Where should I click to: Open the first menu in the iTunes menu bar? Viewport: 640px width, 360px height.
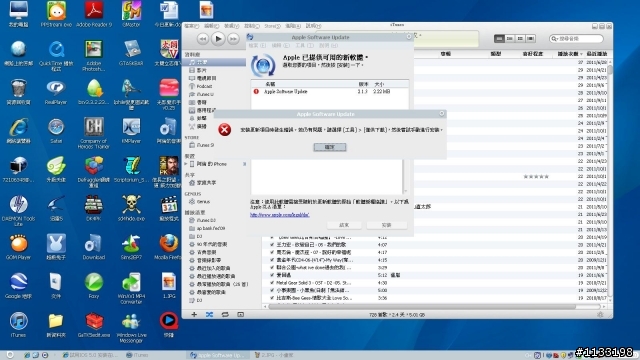pyautogui.click(x=191, y=26)
